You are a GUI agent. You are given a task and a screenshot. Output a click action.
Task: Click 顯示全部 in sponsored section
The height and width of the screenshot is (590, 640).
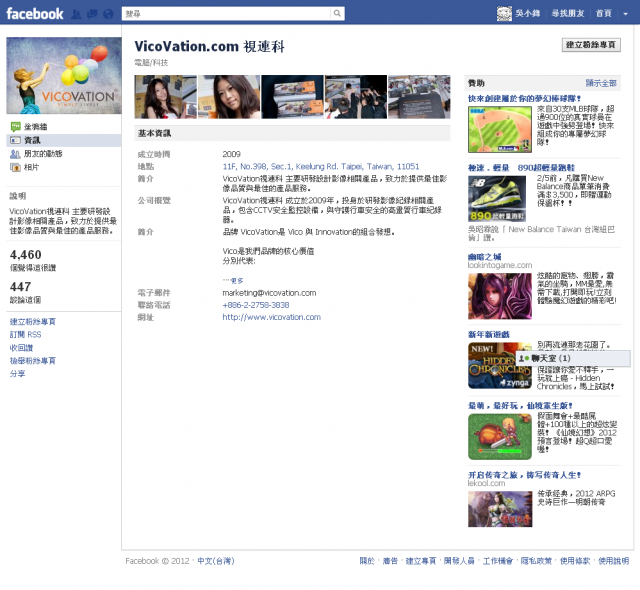click(601, 83)
